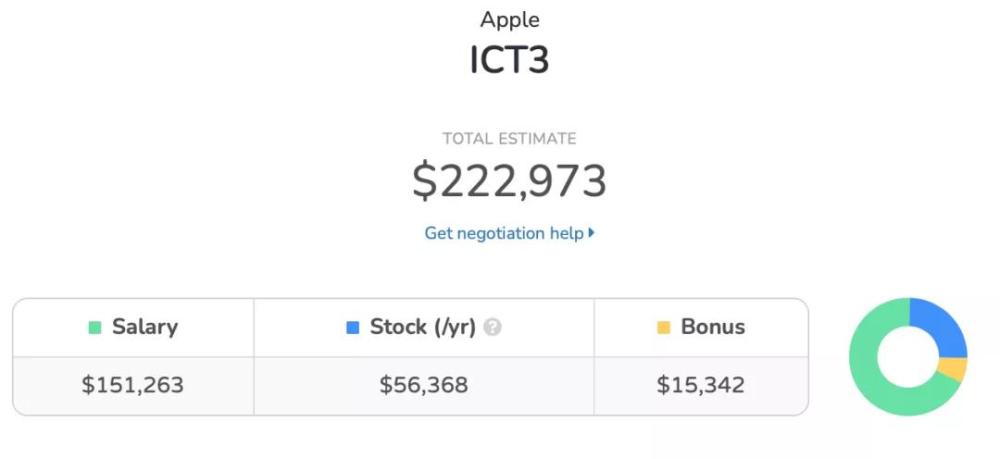This screenshot has height=459, width=1000.
Task: Click the TOTAL ESTIMATE label
Action: tap(509, 139)
